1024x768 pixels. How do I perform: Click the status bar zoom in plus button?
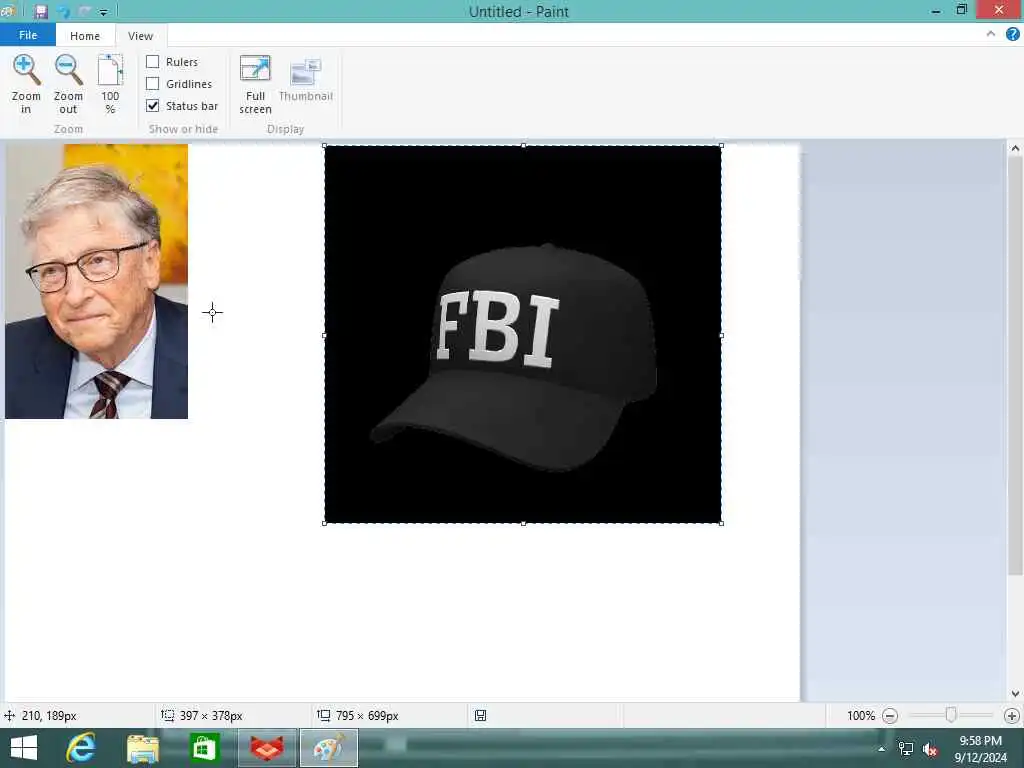[1012, 716]
